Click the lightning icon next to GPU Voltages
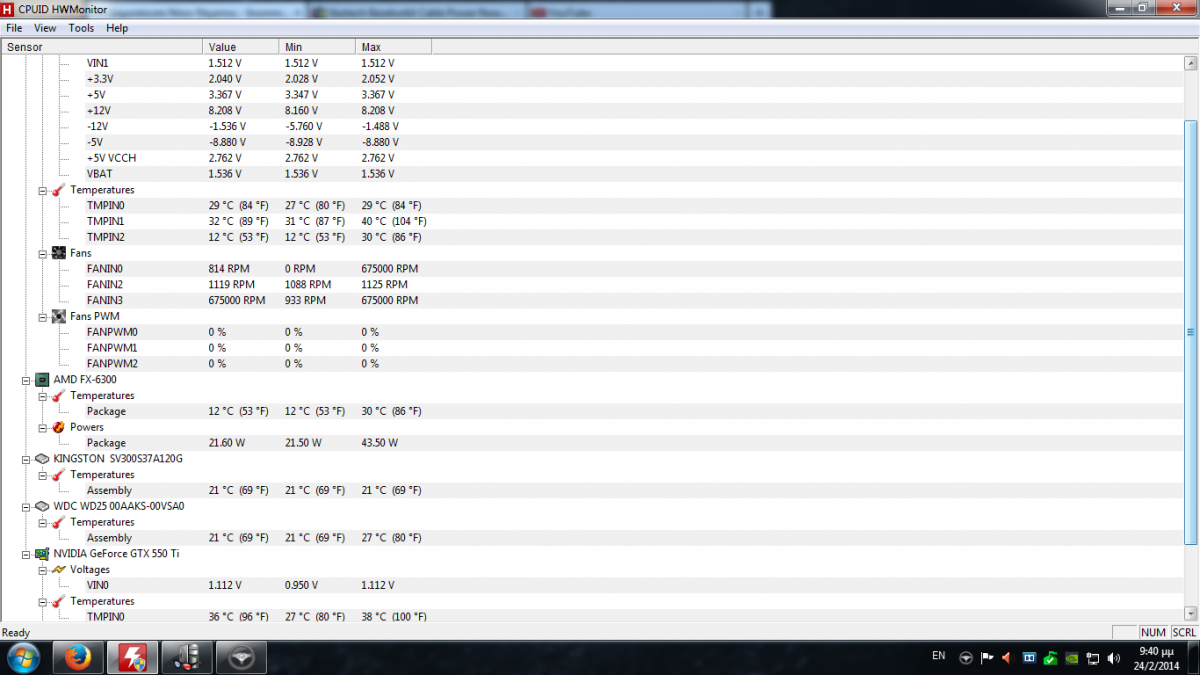 (58, 569)
